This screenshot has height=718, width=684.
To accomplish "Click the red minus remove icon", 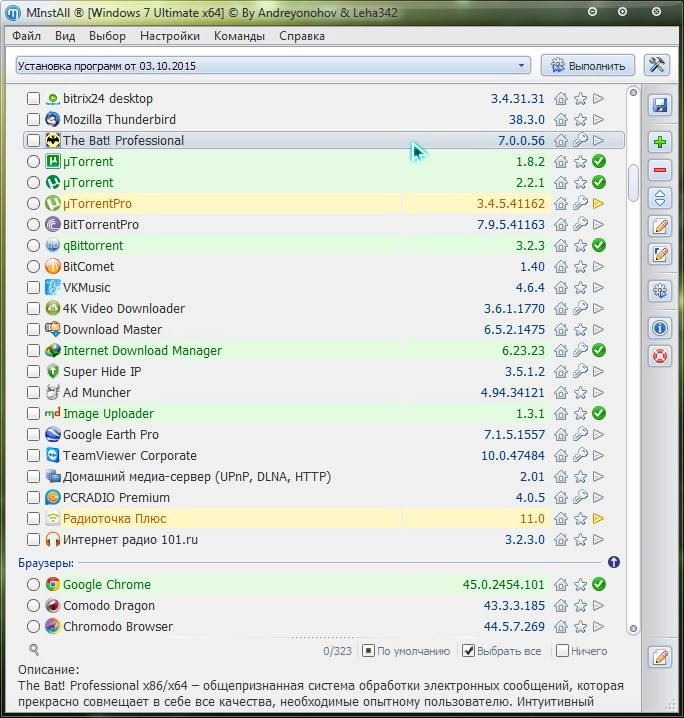I will tap(660, 170).
